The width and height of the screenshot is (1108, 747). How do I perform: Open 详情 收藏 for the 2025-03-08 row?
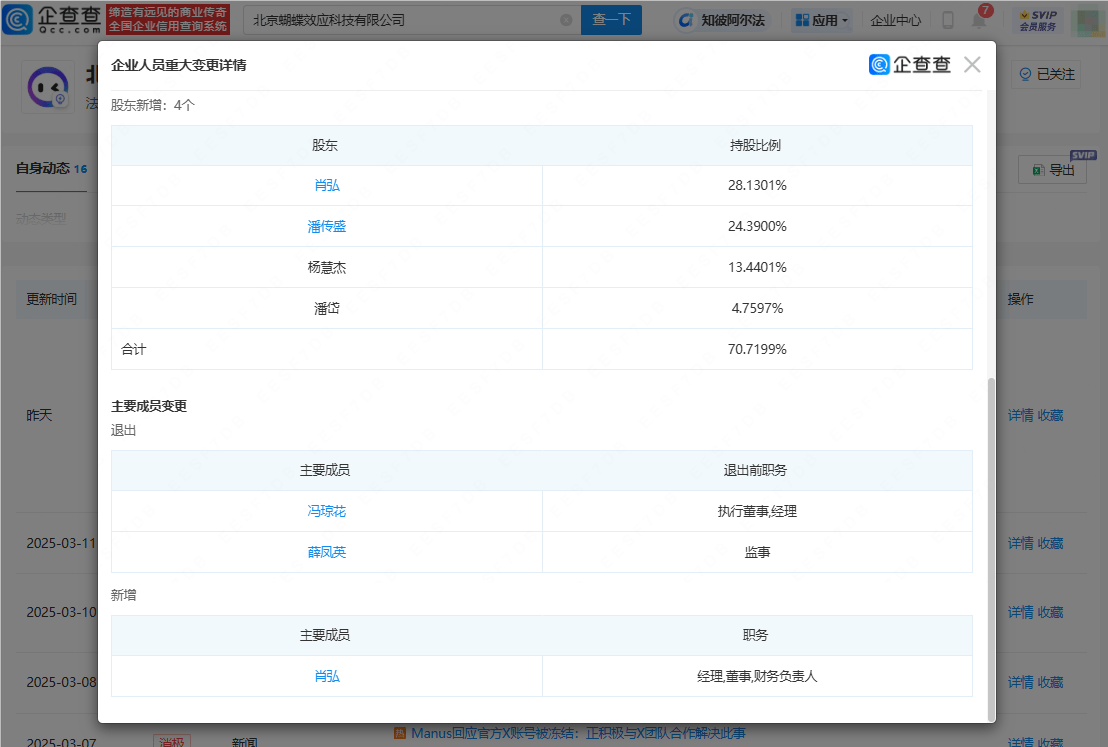(x=1035, y=682)
